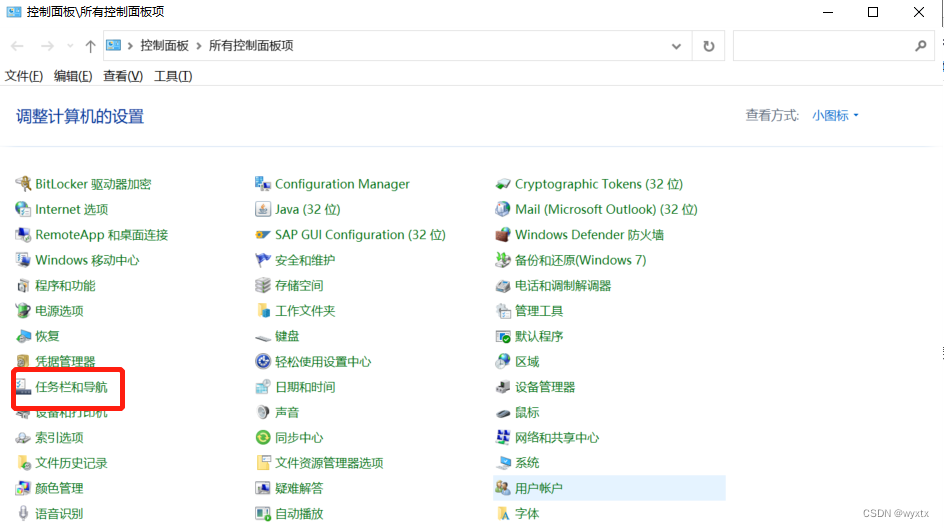Open the 鼠标 icon
Screen dimensions: 944x528
coord(503,413)
